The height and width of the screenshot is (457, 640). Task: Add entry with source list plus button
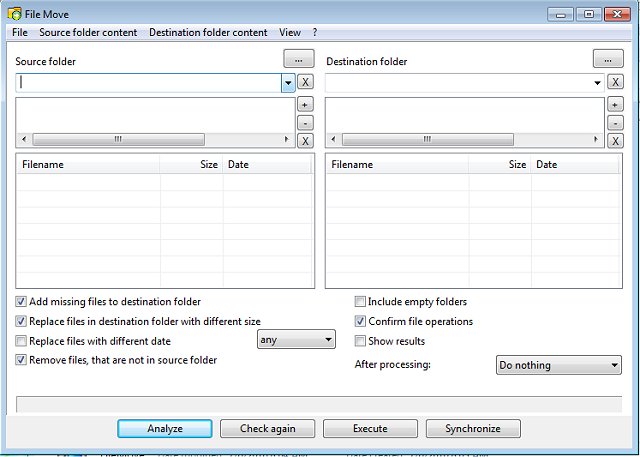coord(306,105)
